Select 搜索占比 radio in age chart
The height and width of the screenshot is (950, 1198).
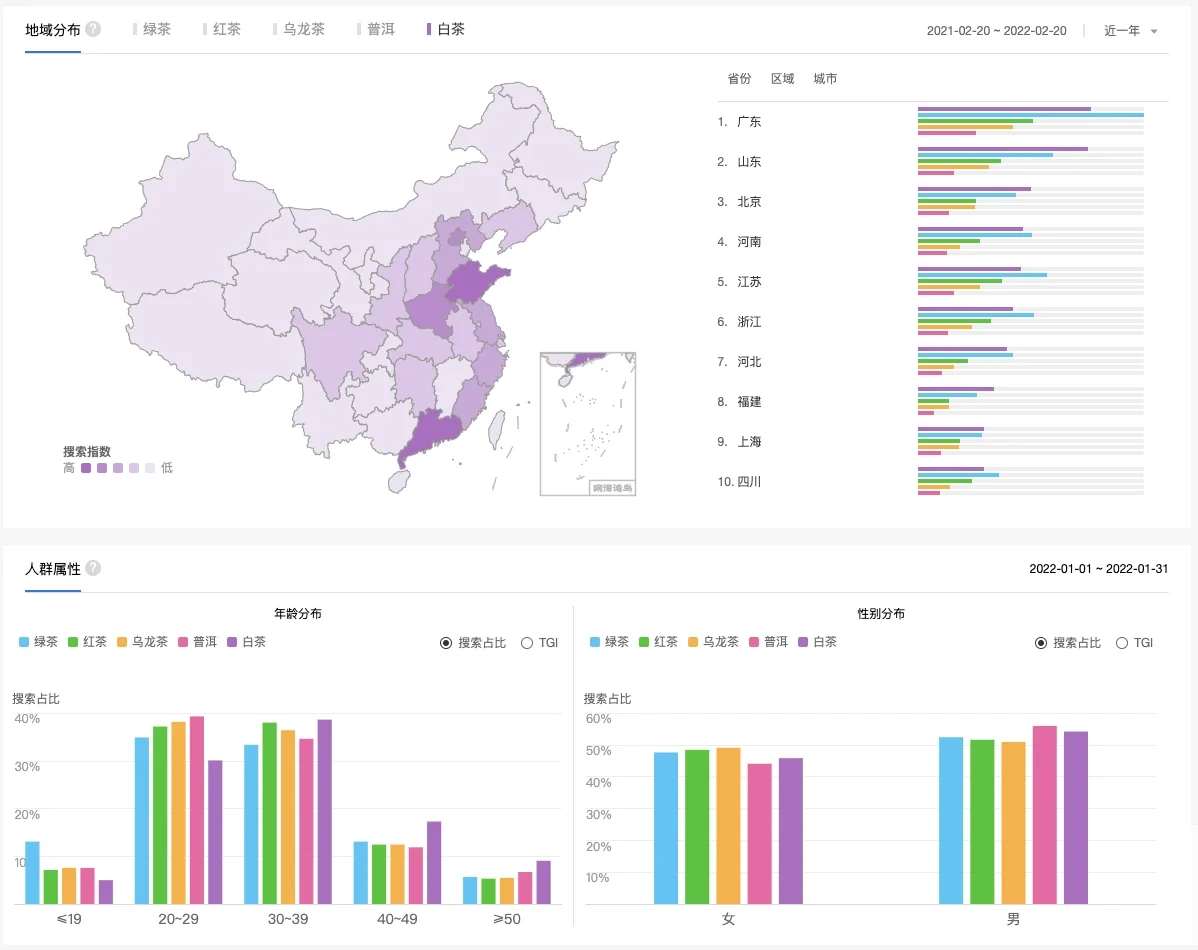473,643
